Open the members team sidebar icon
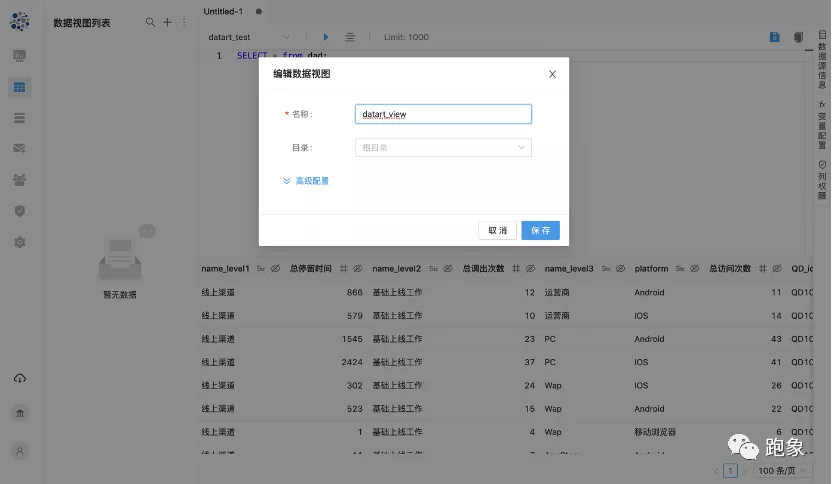This screenshot has height=484, width=832. [20, 180]
